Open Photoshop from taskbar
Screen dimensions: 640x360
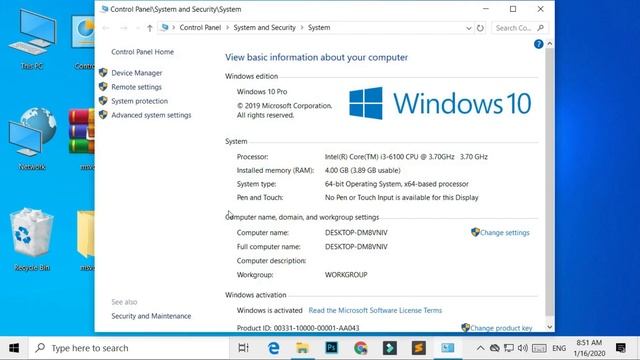pos(331,348)
